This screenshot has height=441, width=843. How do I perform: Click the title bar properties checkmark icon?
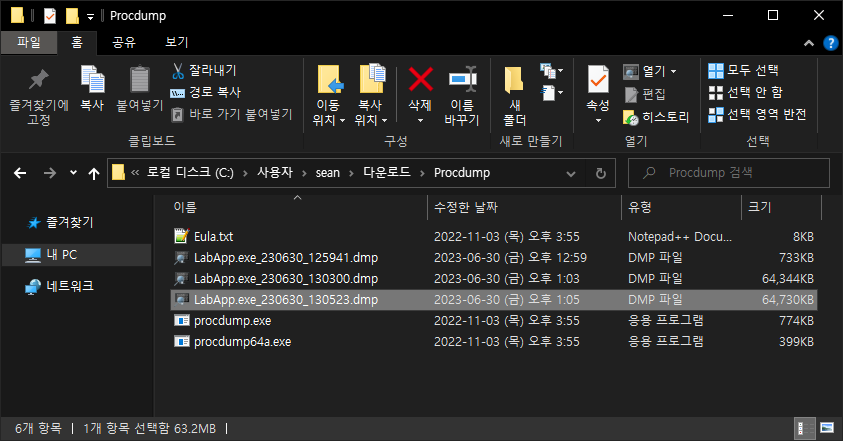49,16
